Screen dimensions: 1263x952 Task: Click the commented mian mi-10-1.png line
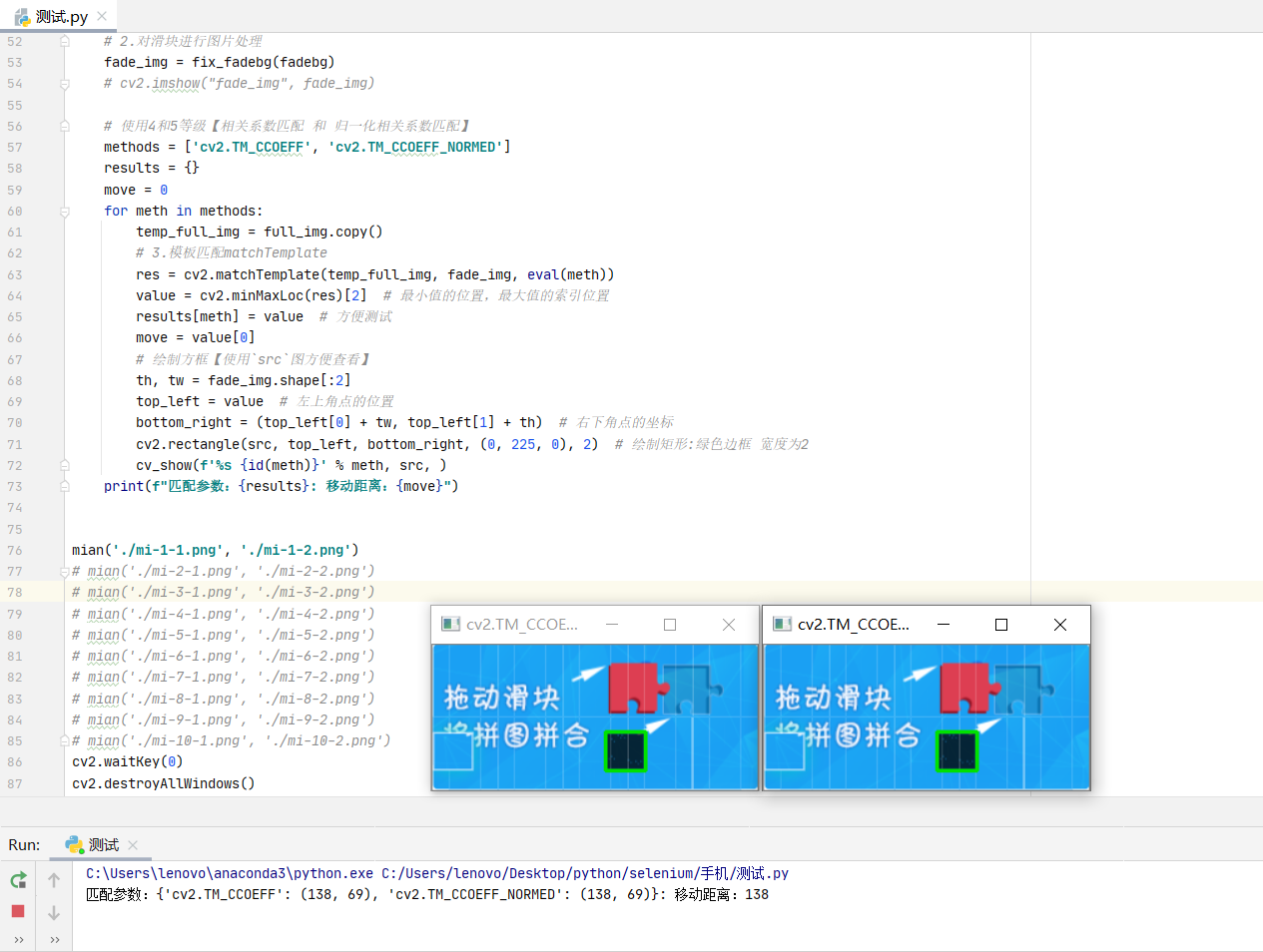click(232, 740)
